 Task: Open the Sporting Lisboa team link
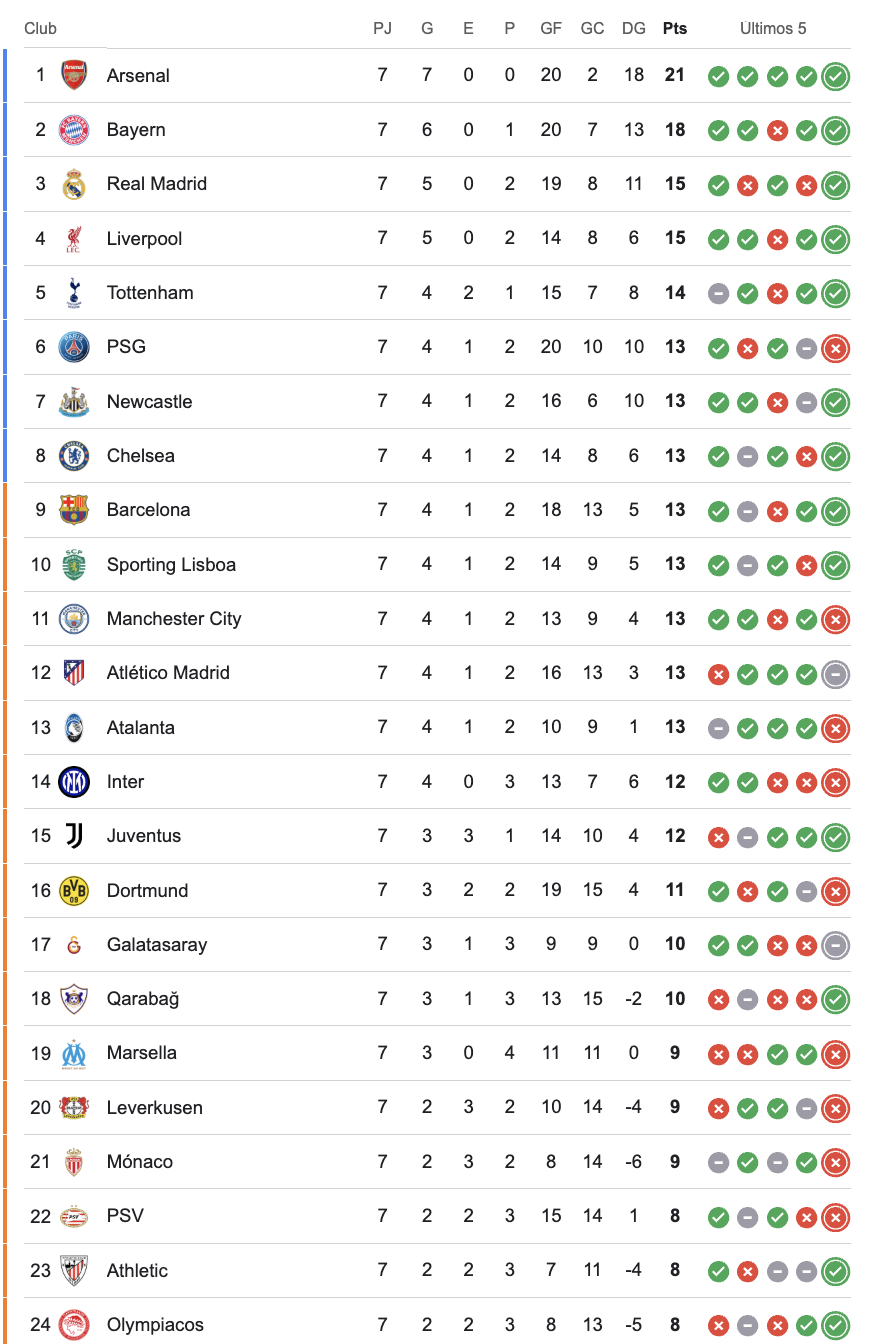pyautogui.click(x=171, y=565)
